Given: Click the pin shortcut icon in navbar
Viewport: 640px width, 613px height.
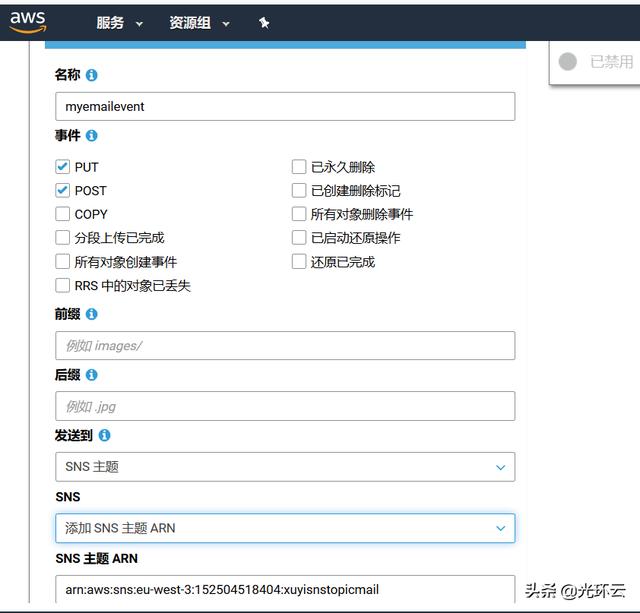Looking at the screenshot, I should click(x=264, y=23).
